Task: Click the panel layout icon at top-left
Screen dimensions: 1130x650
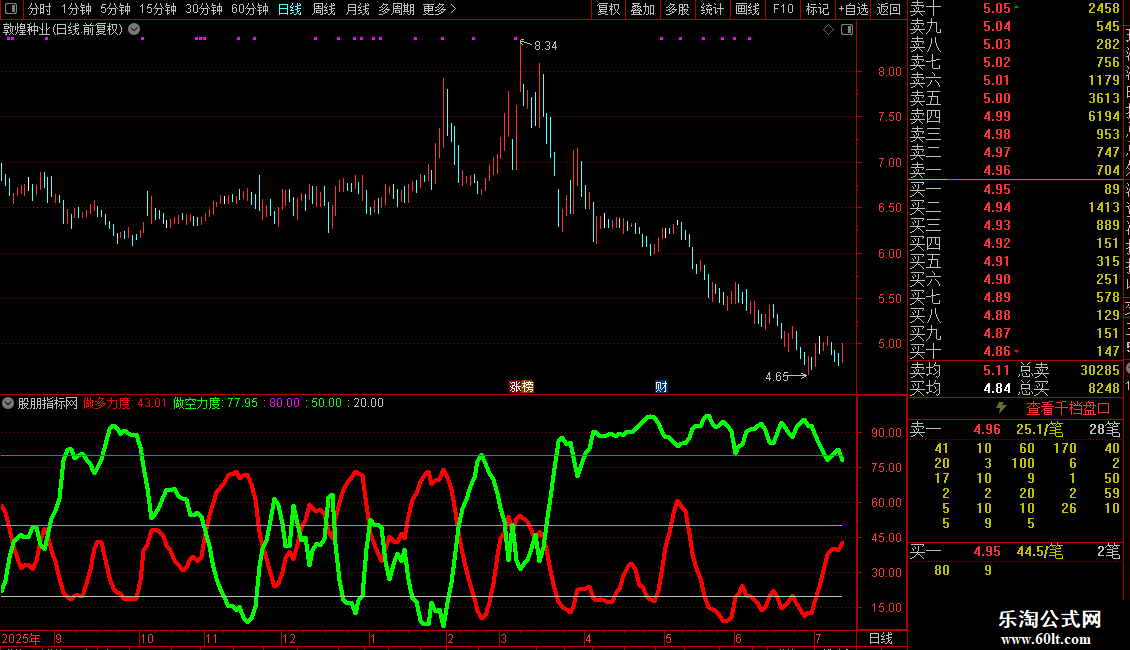Action: (x=11, y=9)
